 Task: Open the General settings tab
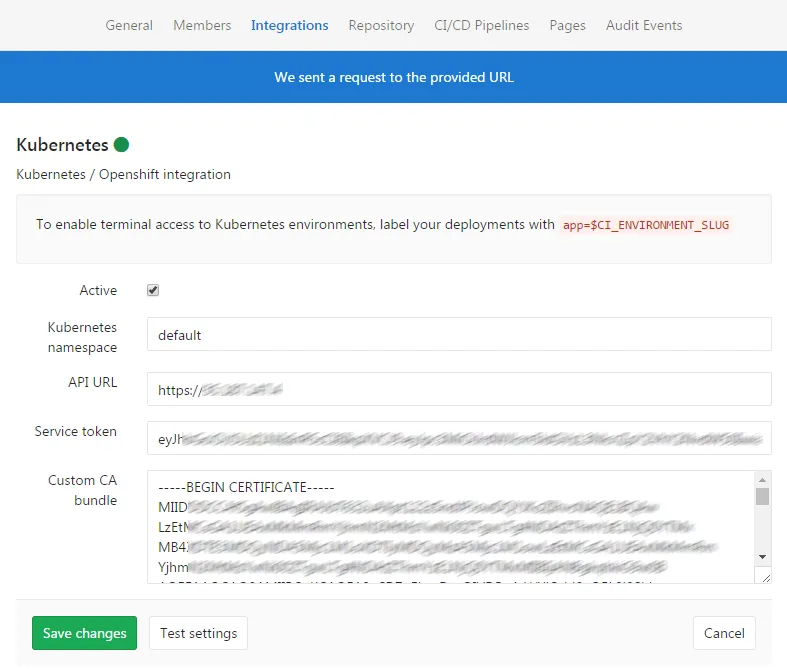129,25
